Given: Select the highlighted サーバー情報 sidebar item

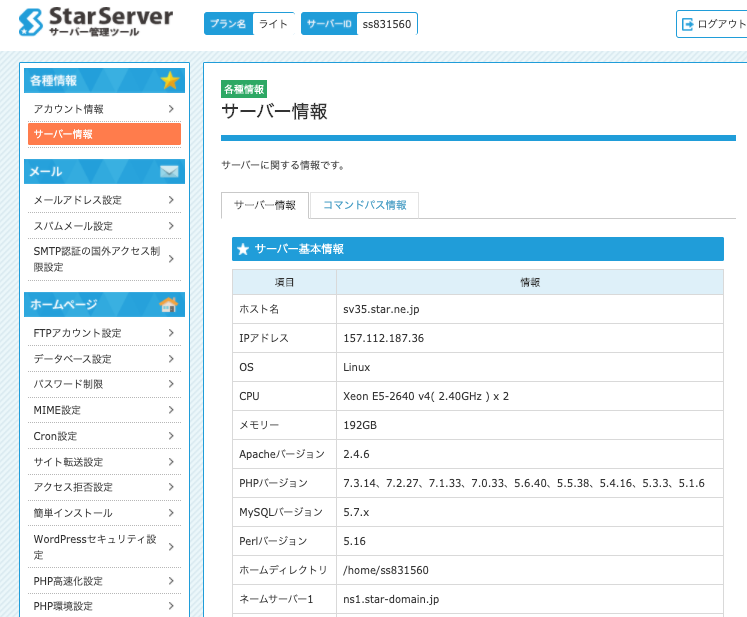Looking at the screenshot, I should tap(104, 134).
